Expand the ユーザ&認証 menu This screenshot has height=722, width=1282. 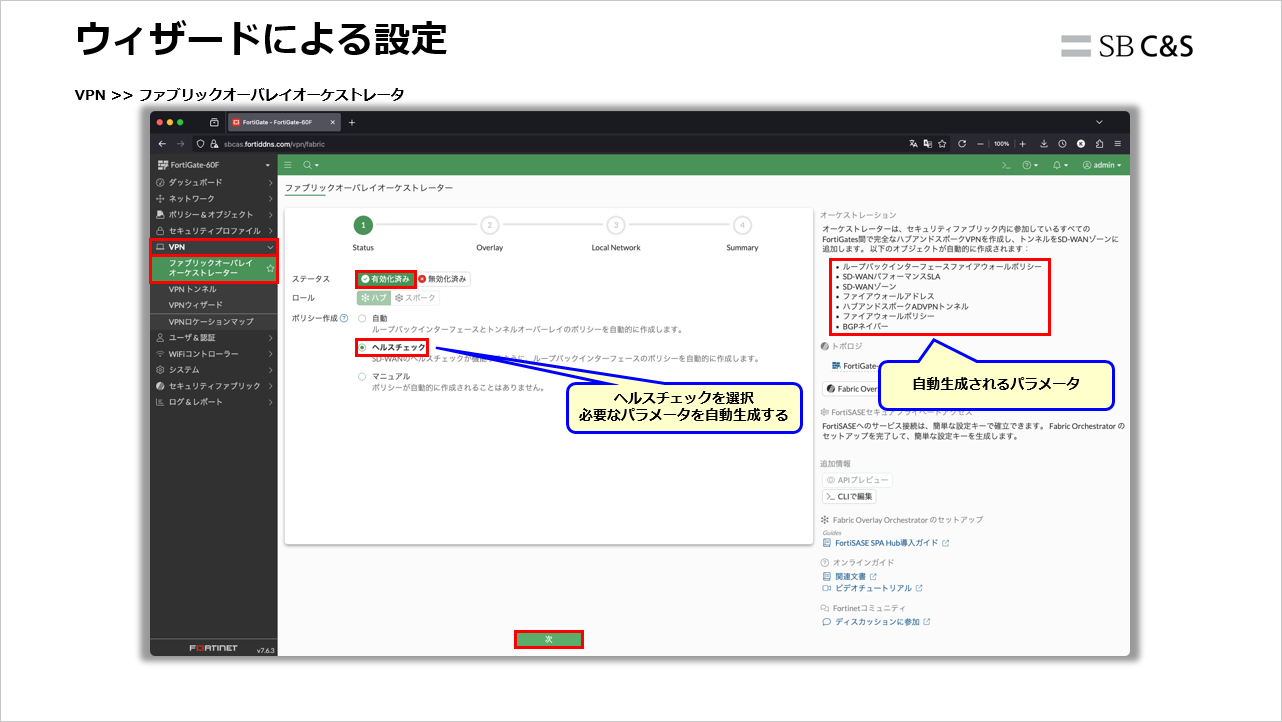click(214, 338)
